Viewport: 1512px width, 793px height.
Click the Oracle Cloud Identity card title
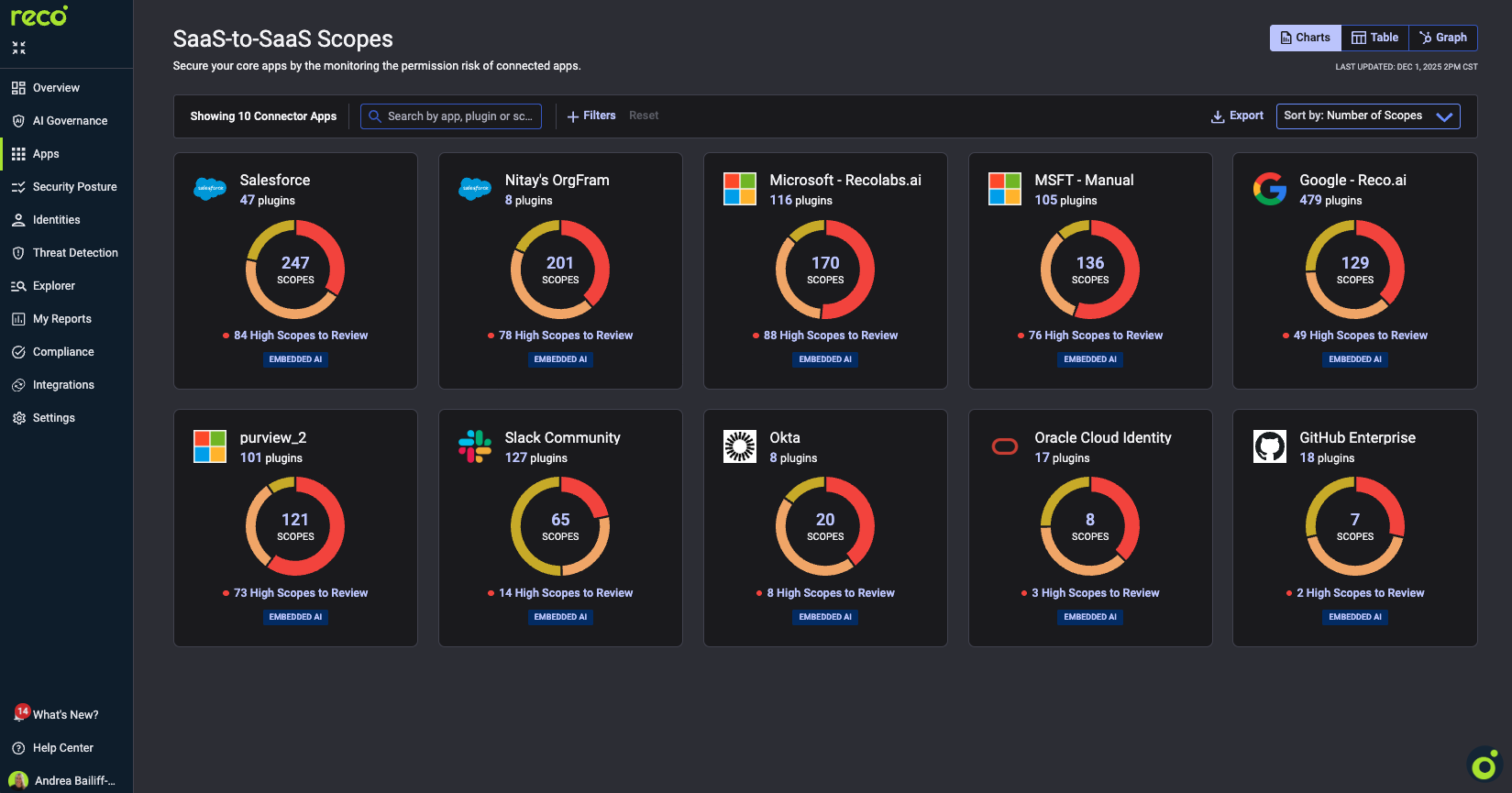[x=1103, y=438]
